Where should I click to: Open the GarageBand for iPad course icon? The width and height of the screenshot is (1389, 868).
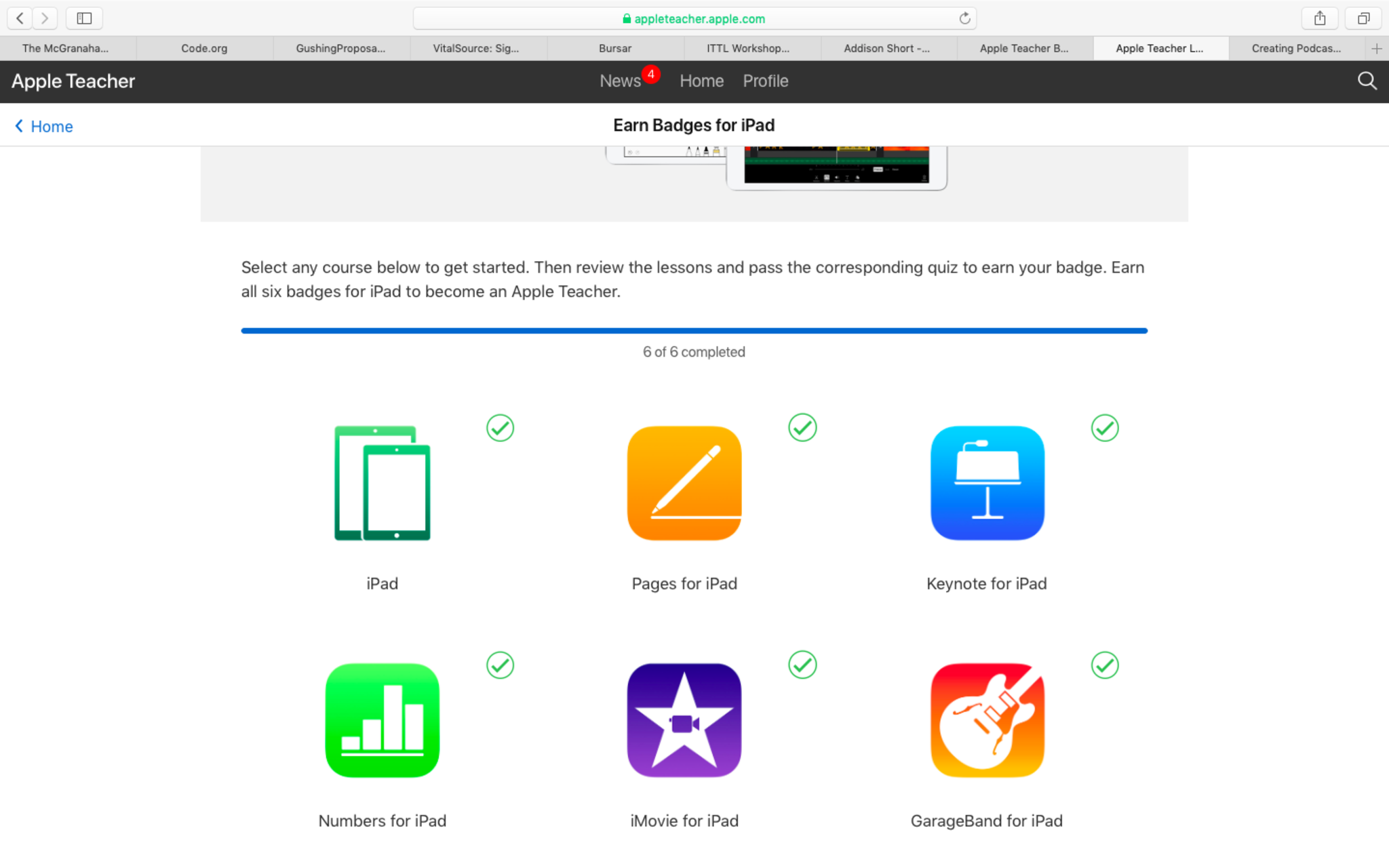point(987,720)
